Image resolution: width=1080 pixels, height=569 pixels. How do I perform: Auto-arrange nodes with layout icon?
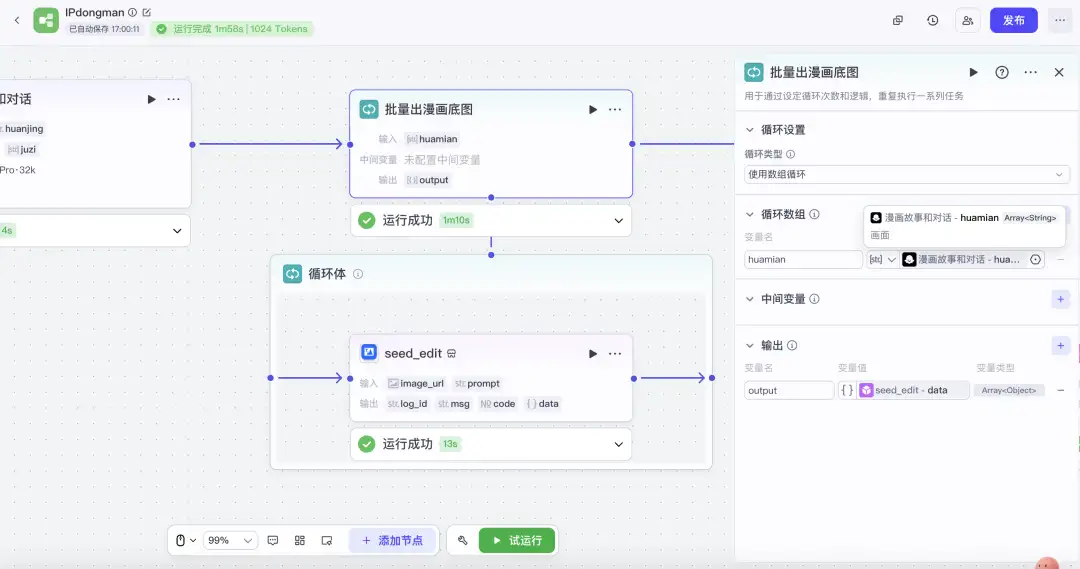tap(300, 541)
